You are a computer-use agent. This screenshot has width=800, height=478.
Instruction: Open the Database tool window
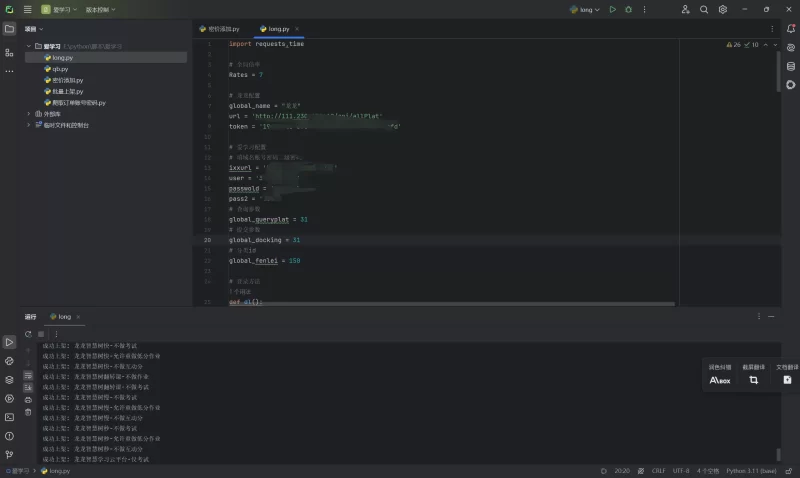point(790,66)
